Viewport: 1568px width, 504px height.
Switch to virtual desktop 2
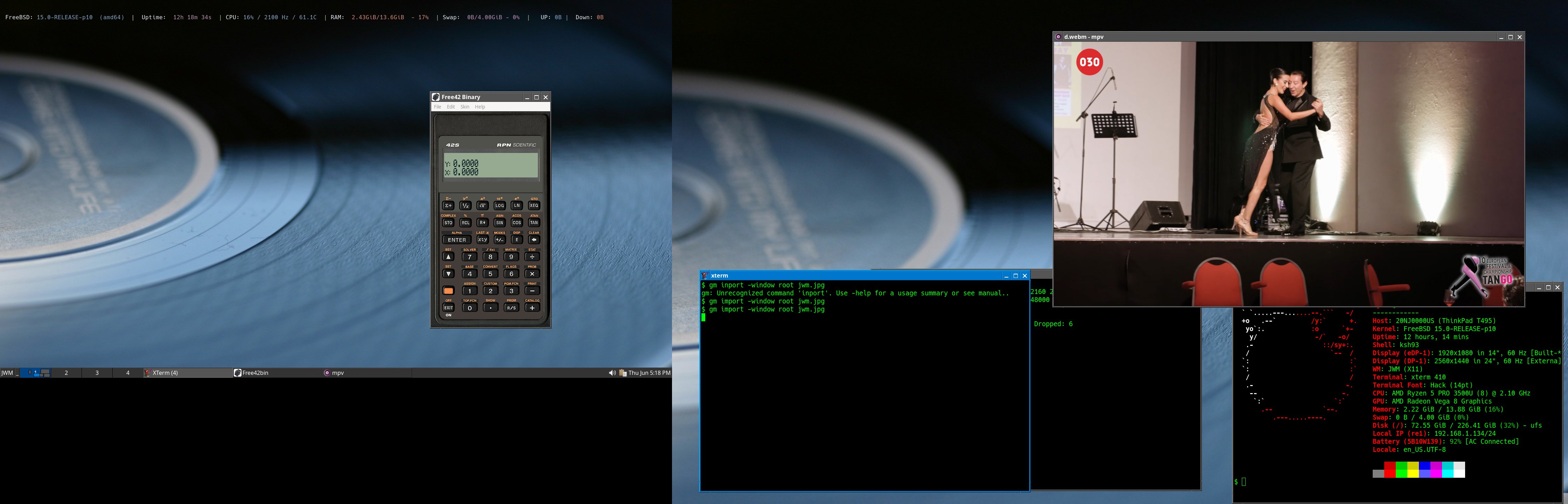pos(66,373)
